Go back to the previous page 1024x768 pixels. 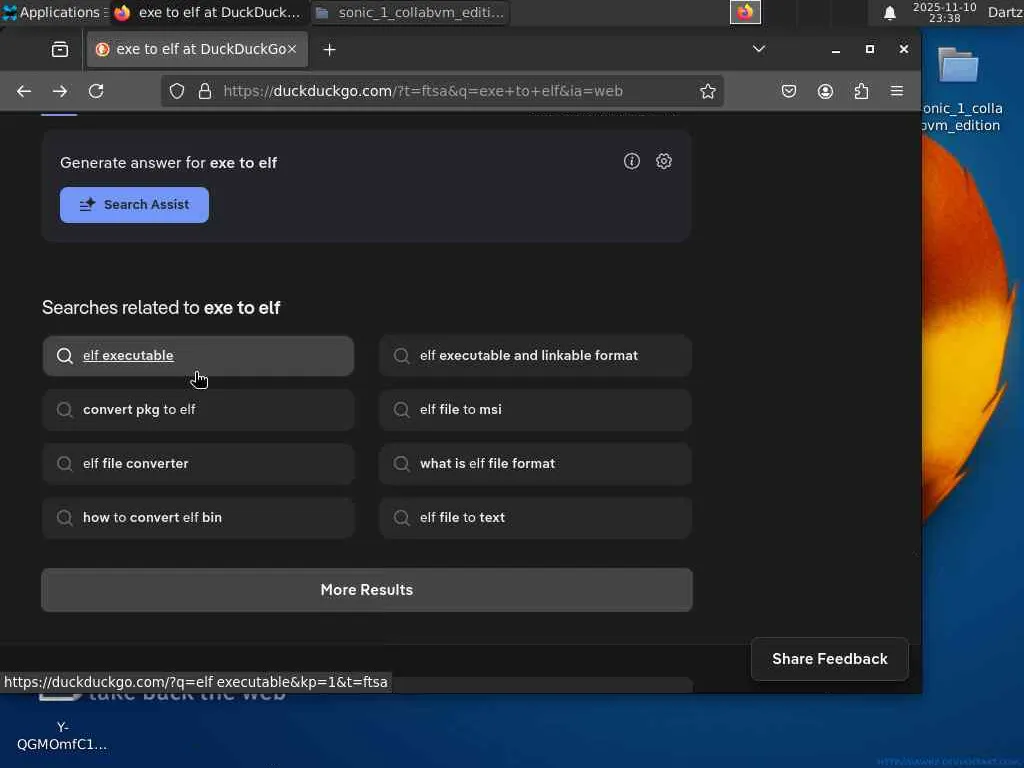point(24,91)
